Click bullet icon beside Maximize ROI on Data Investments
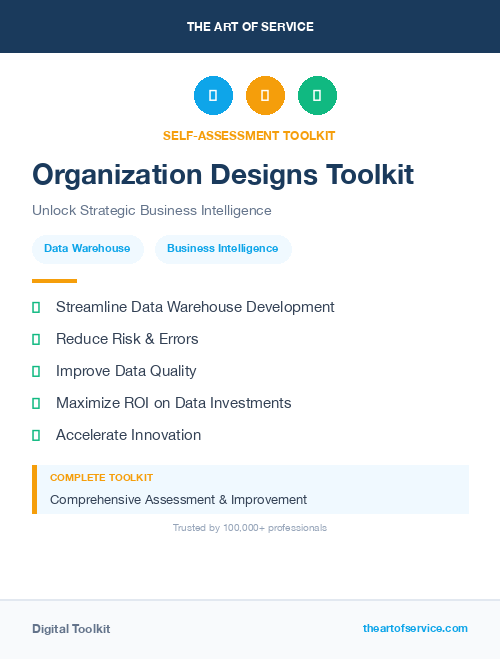500x659 pixels. pyautogui.click(x=36, y=403)
